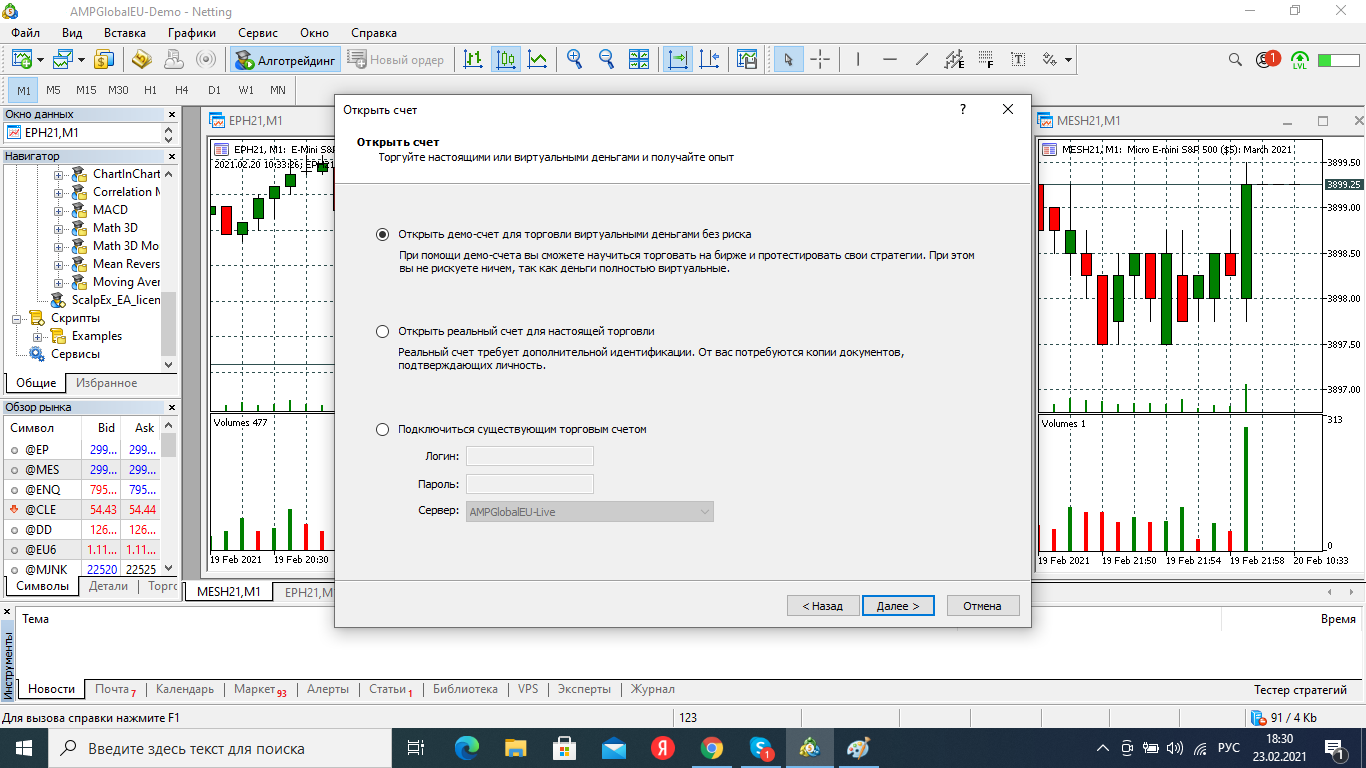Open the Сервис menu

point(258,33)
